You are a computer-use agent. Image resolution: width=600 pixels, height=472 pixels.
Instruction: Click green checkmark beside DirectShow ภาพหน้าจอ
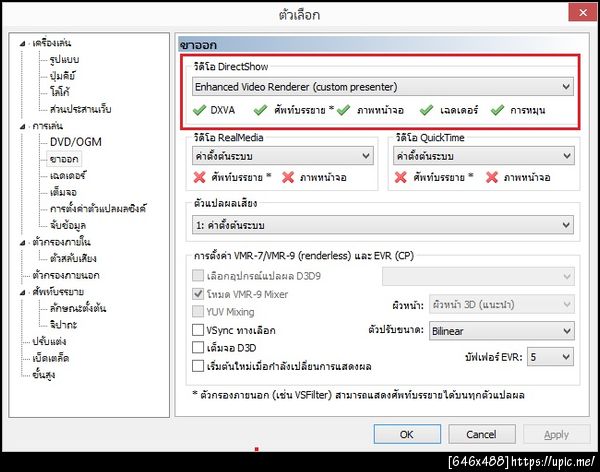pyautogui.click(x=343, y=110)
